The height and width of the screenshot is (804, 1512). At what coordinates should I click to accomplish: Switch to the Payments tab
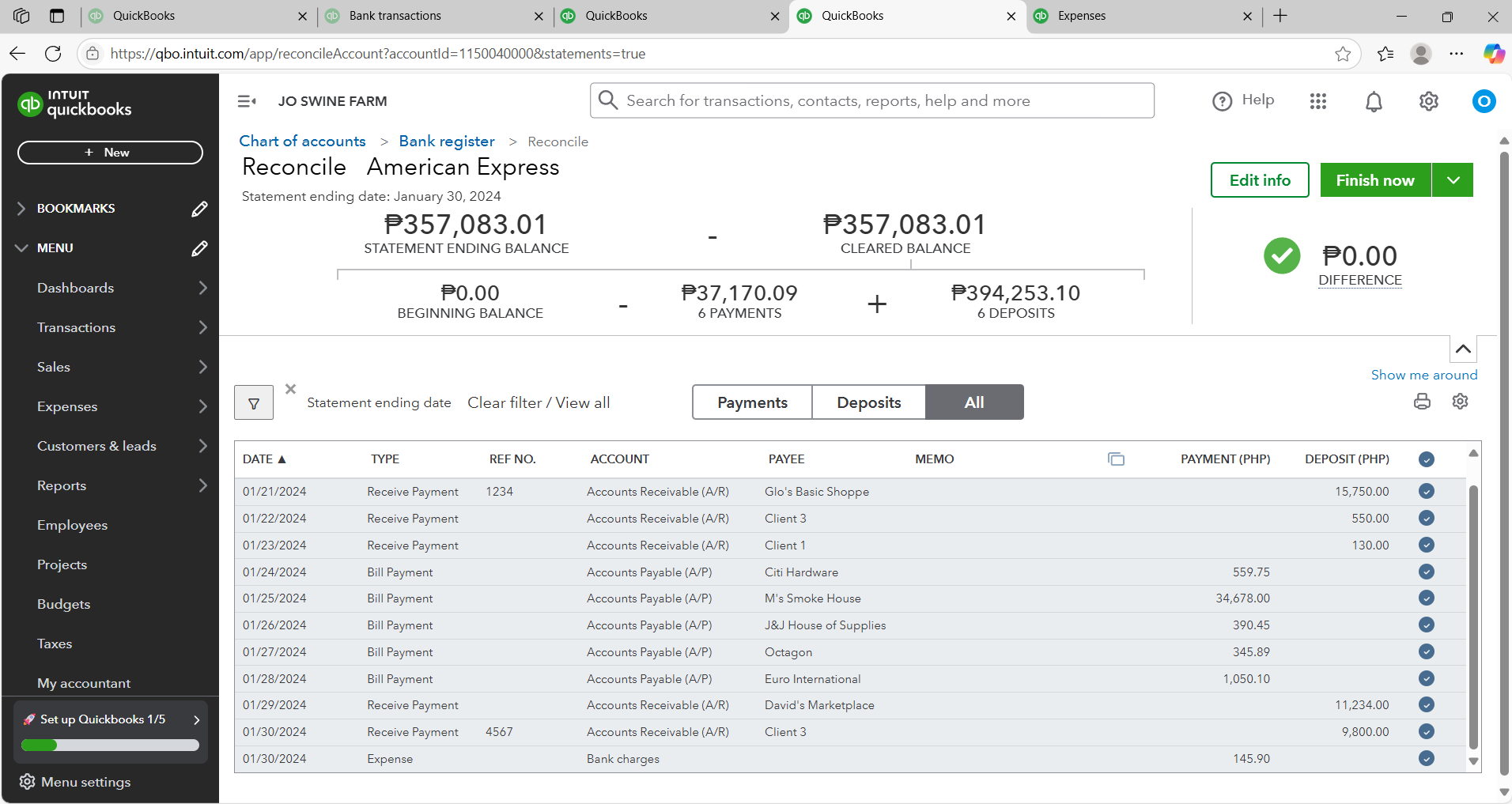[x=752, y=402]
